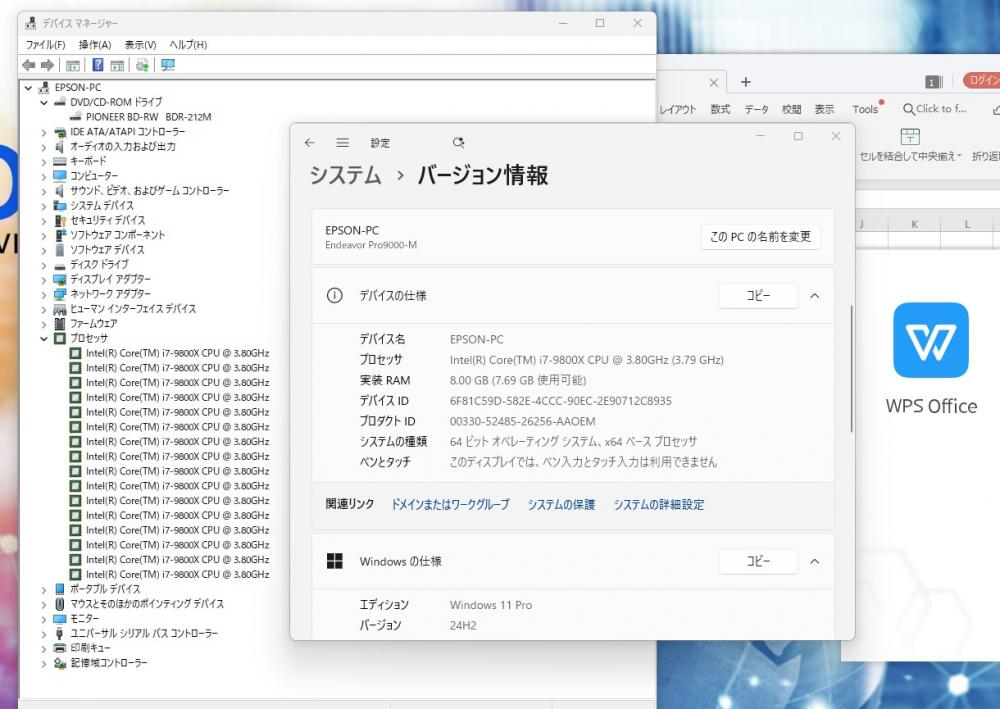Collapse the Windows の仕様 section chevron
This screenshot has width=1000, height=709.
tap(814, 561)
